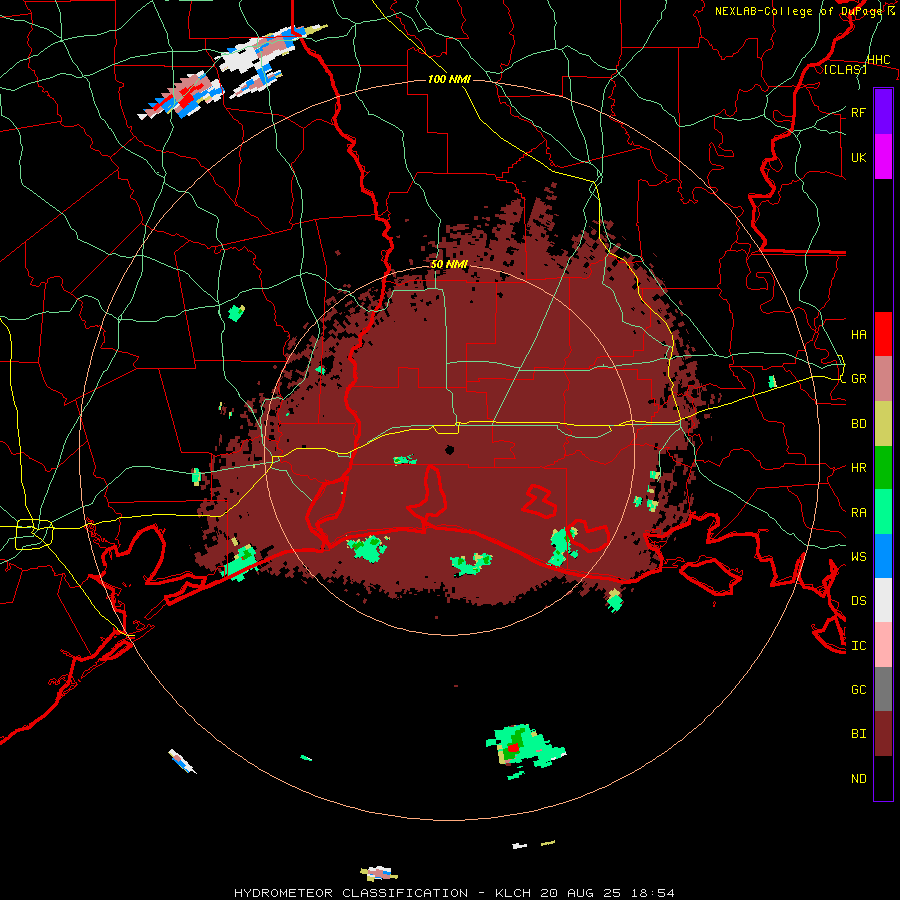
Task: Click the magenta UK legend color swatch
Action: tap(883, 157)
